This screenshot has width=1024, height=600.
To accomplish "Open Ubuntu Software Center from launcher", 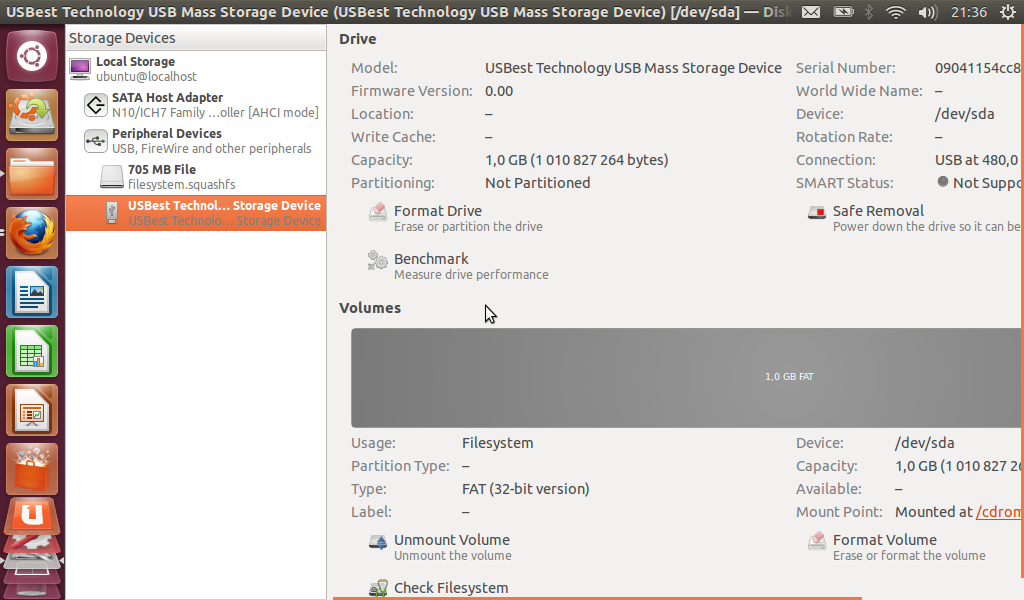I will [32, 469].
